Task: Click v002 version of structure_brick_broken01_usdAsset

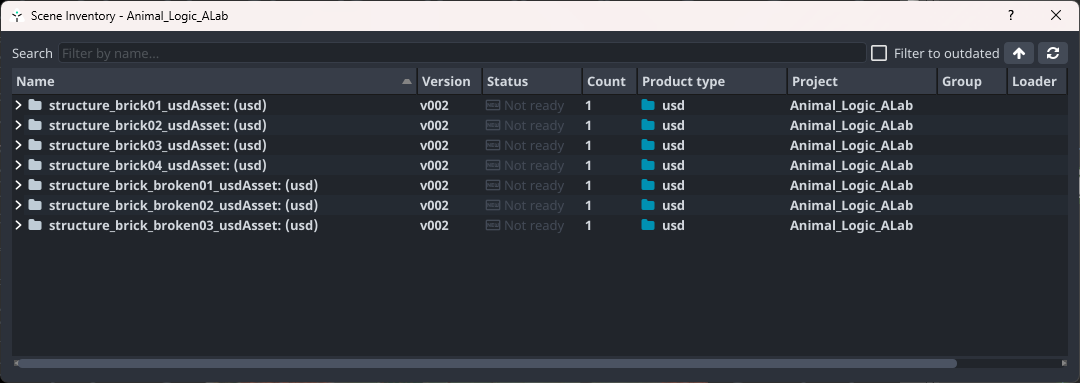Action: pyautogui.click(x=435, y=185)
